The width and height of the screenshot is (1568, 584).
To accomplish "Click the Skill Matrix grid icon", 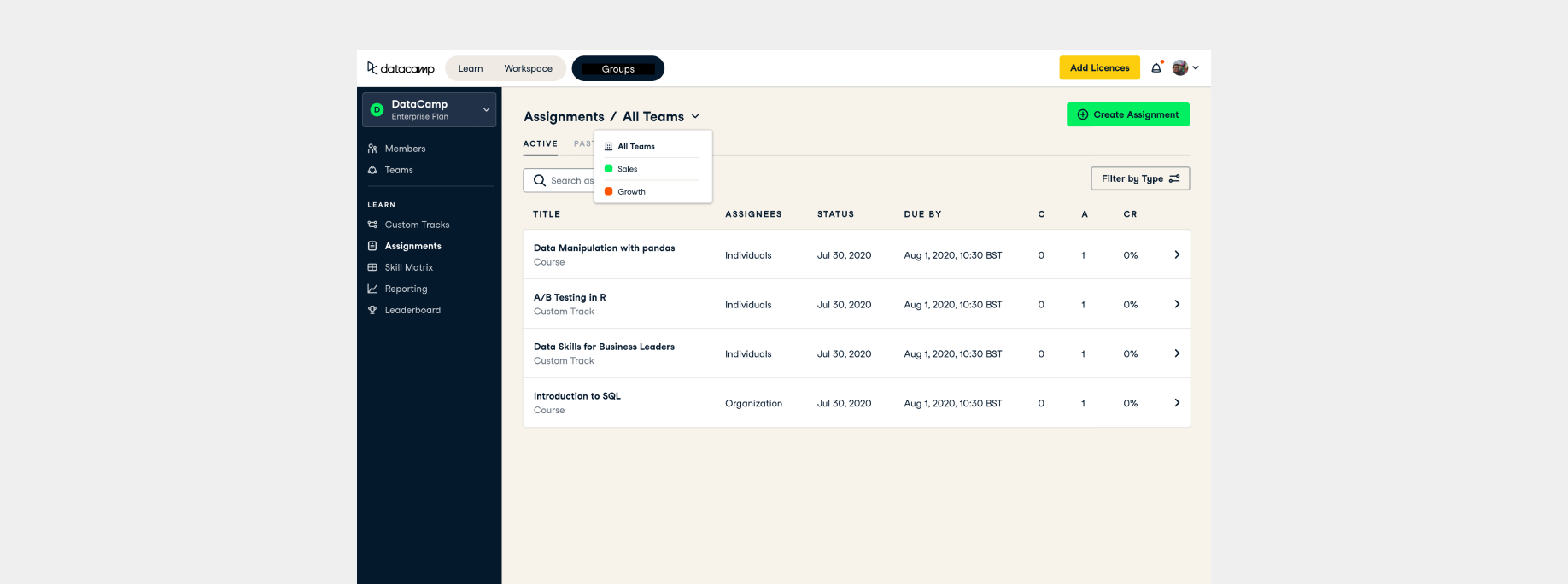I will tap(372, 267).
